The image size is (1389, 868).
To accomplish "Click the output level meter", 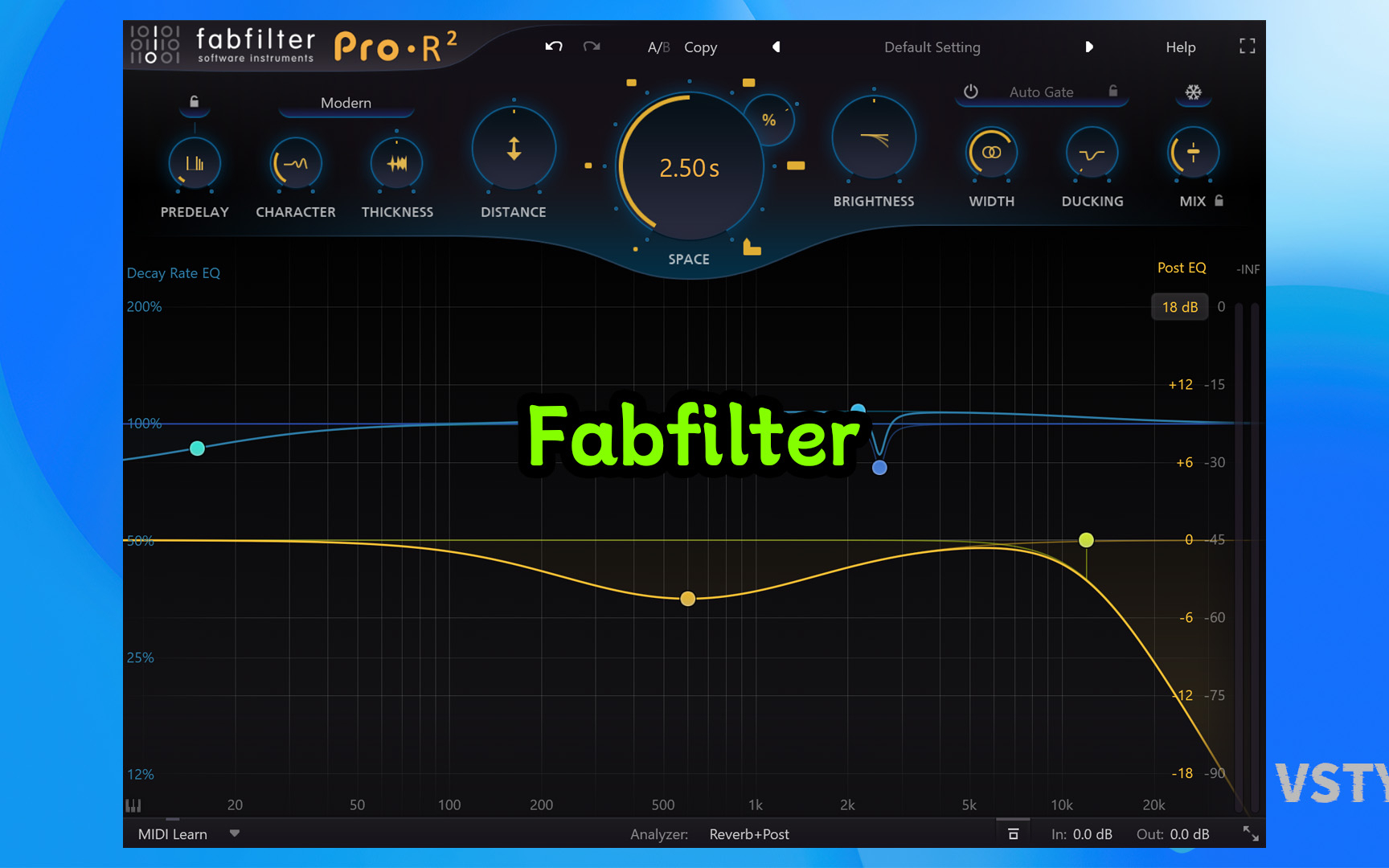I will pyautogui.click(x=1247, y=557).
